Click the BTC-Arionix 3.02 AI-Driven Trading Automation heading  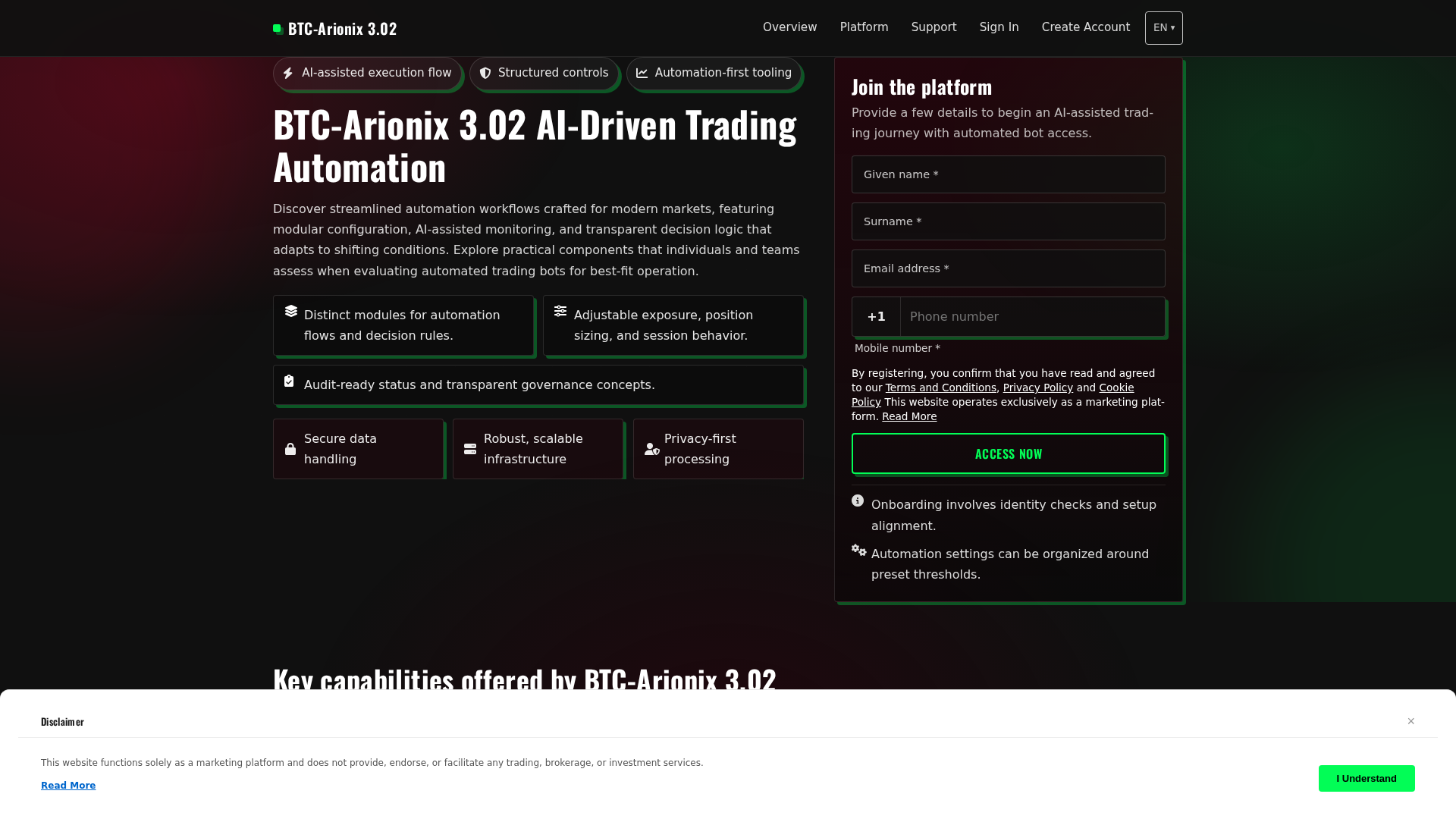tap(535, 146)
